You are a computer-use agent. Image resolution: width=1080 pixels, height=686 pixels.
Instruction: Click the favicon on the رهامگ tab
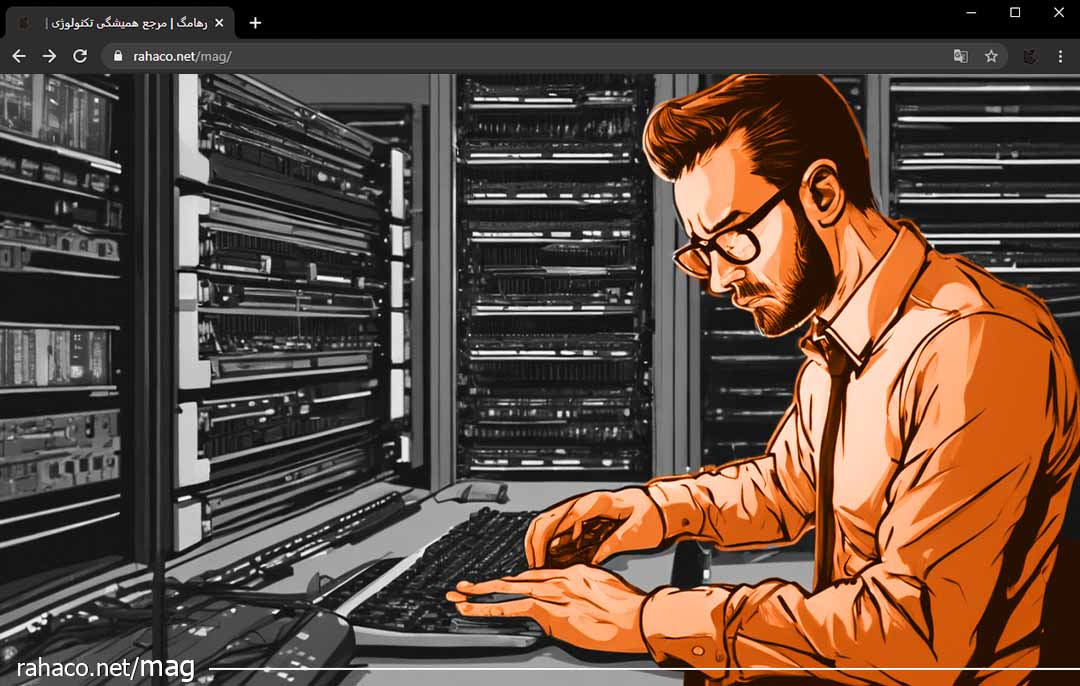25,22
